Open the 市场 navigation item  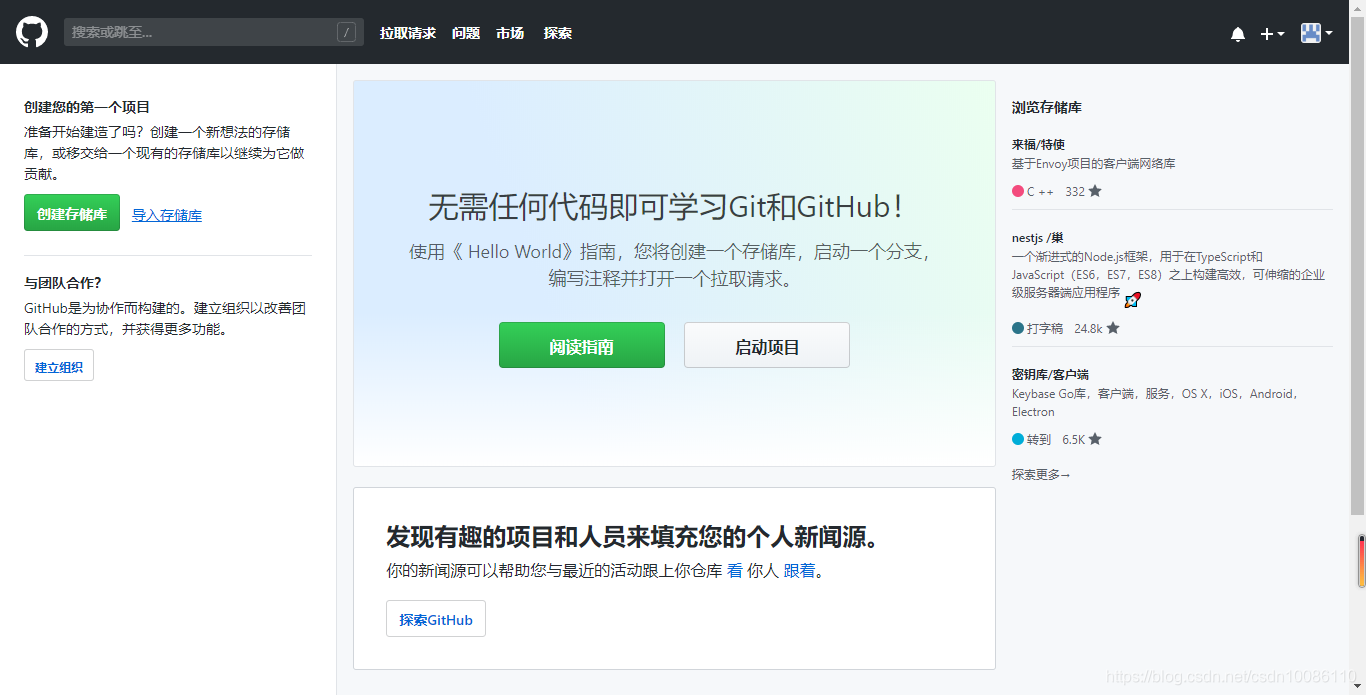[510, 32]
